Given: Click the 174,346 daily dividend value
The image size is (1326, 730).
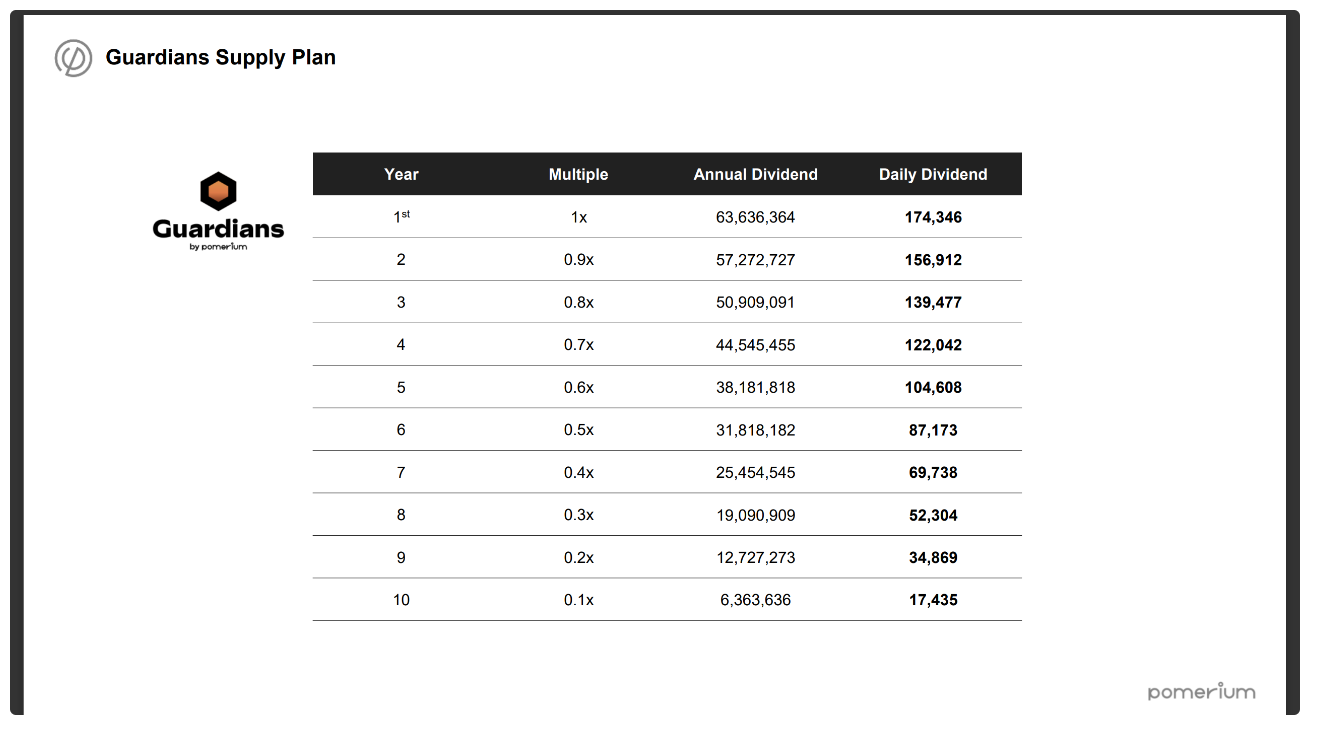Looking at the screenshot, I should (933, 217).
